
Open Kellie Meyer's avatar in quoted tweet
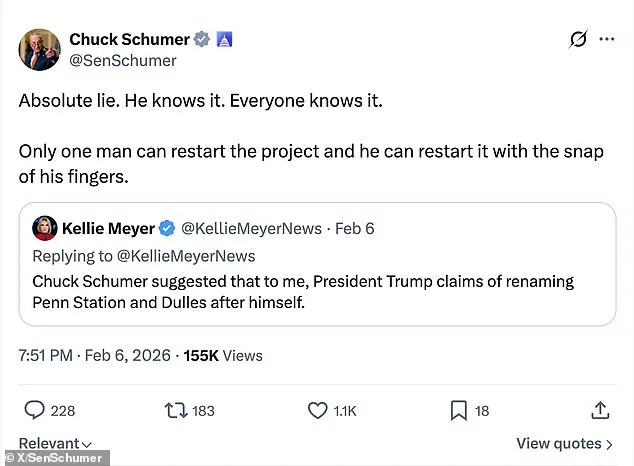point(46,229)
